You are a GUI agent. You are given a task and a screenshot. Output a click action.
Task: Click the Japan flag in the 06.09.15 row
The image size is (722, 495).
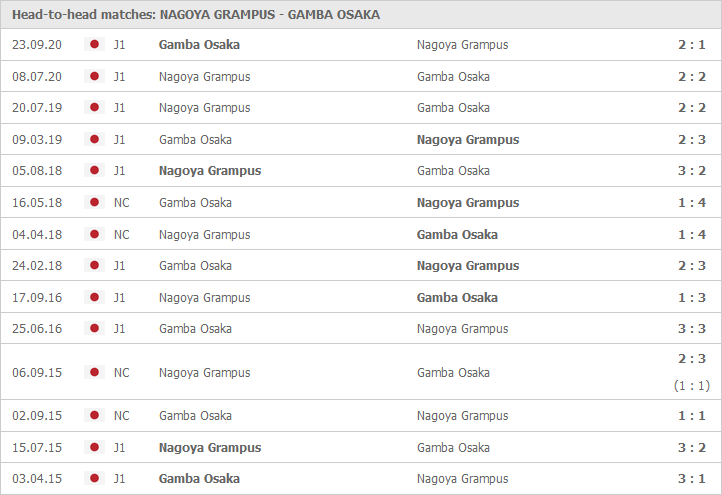(x=94, y=372)
